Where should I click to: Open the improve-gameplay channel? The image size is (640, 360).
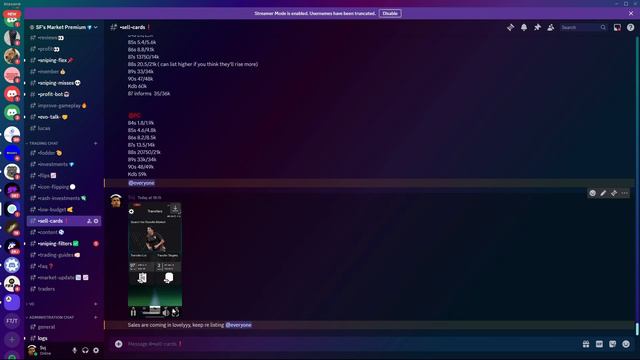(64, 106)
